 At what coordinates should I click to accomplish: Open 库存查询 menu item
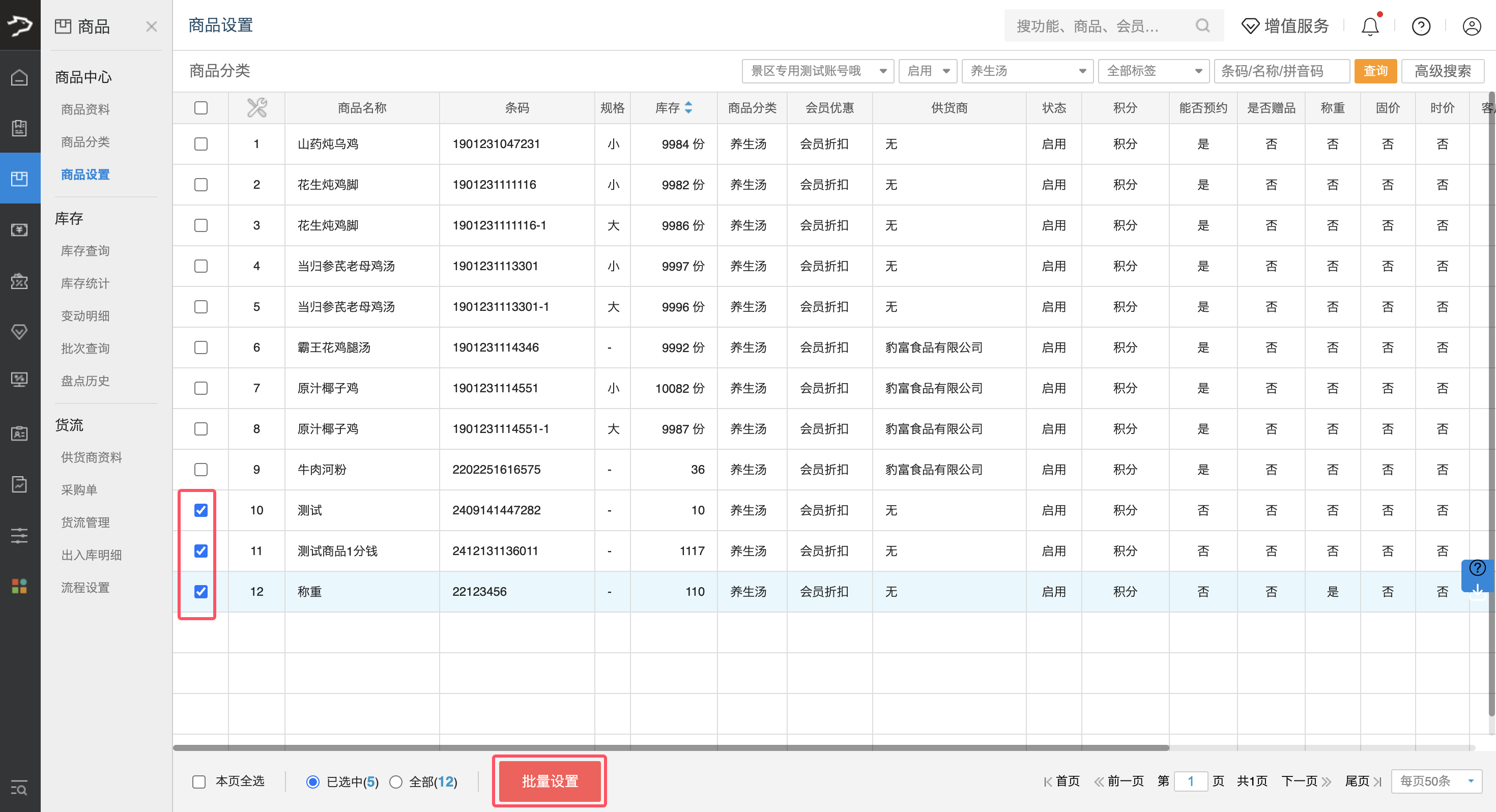pyautogui.click(x=85, y=250)
